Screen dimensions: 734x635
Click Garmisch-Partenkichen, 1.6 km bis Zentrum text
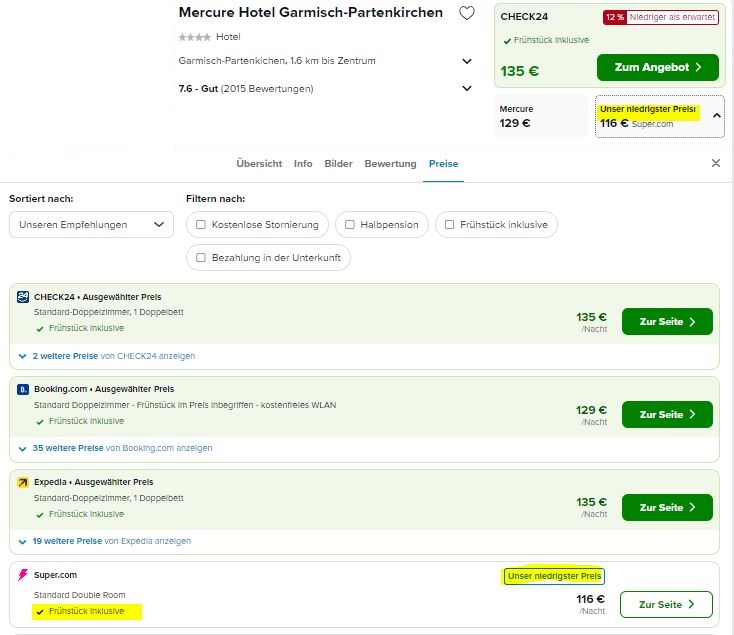click(x=277, y=61)
